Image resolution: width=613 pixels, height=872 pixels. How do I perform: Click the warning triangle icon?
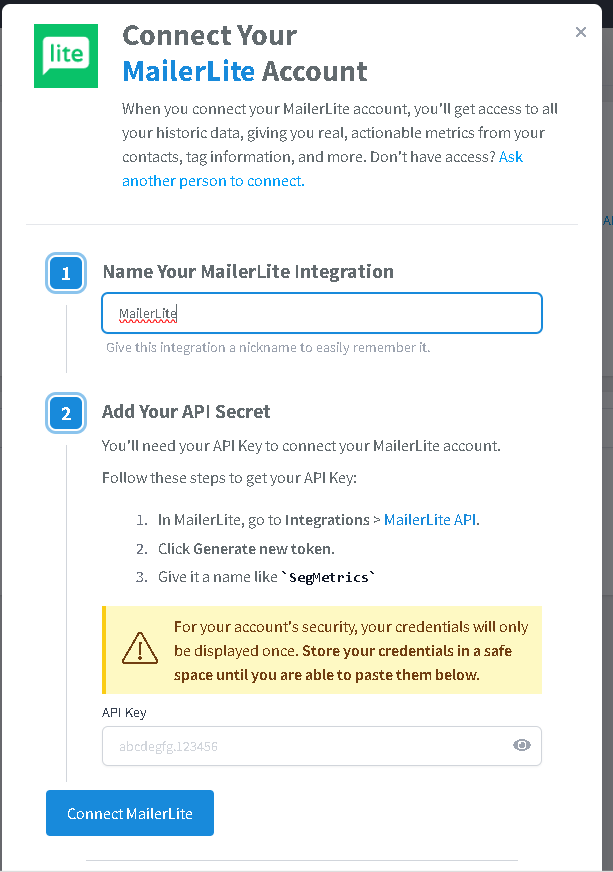[x=140, y=648]
